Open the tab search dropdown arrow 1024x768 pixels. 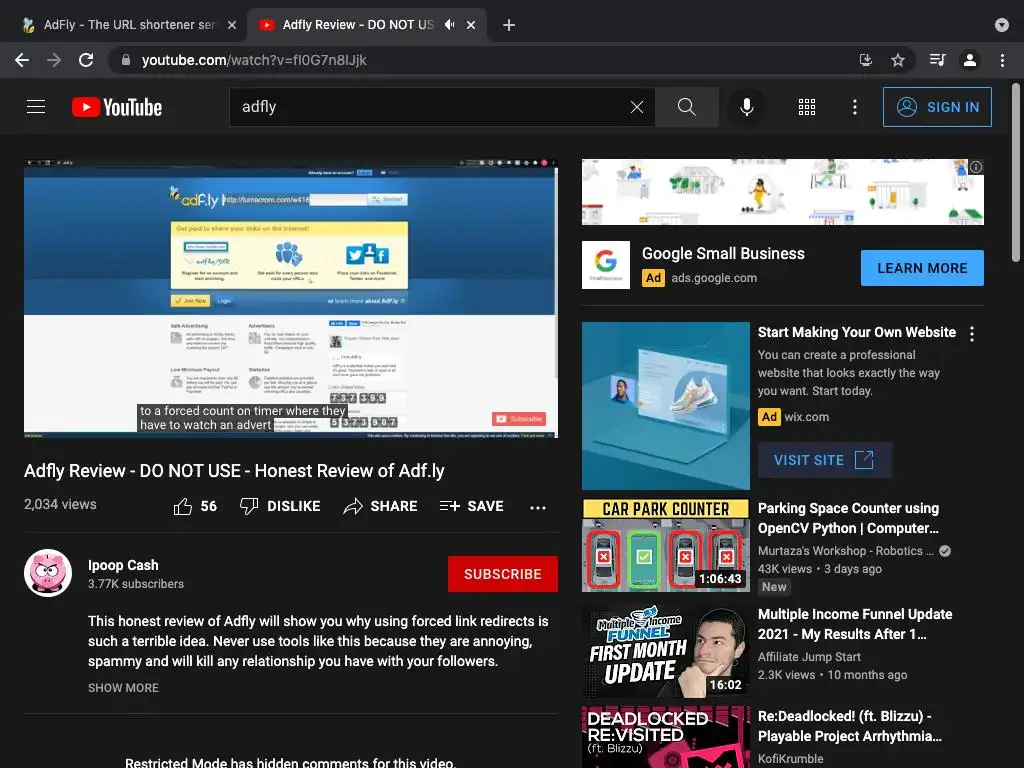click(1002, 25)
